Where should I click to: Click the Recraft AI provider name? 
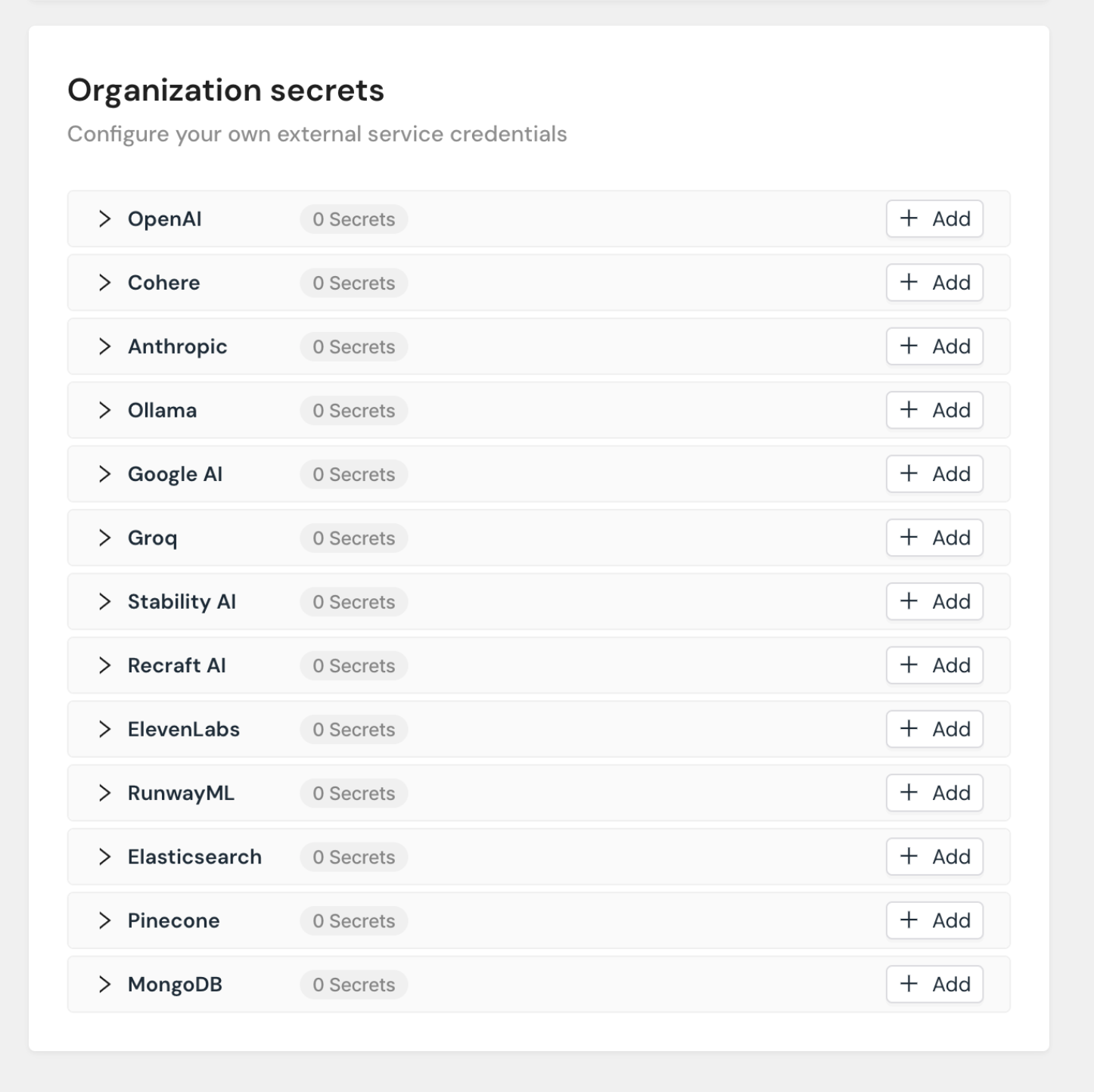click(x=176, y=665)
